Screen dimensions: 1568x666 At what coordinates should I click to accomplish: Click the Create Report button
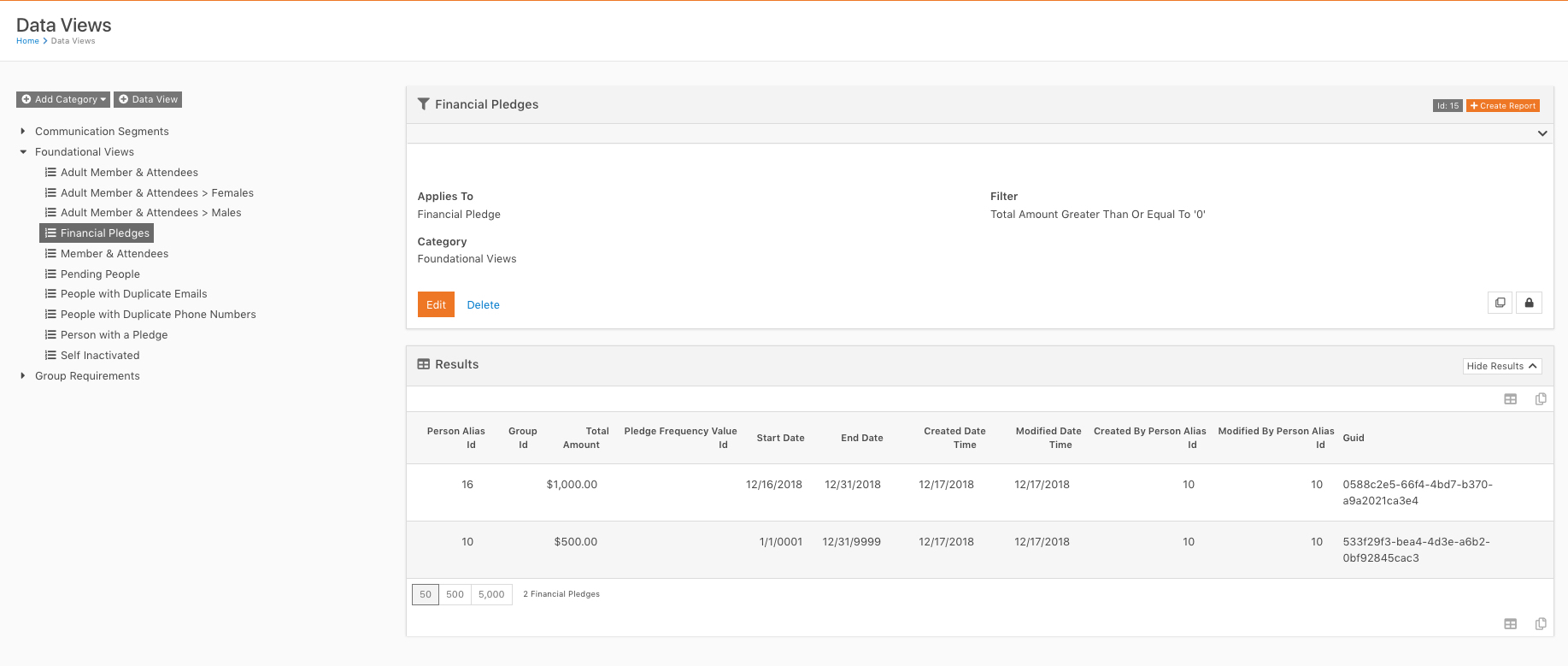point(1503,106)
